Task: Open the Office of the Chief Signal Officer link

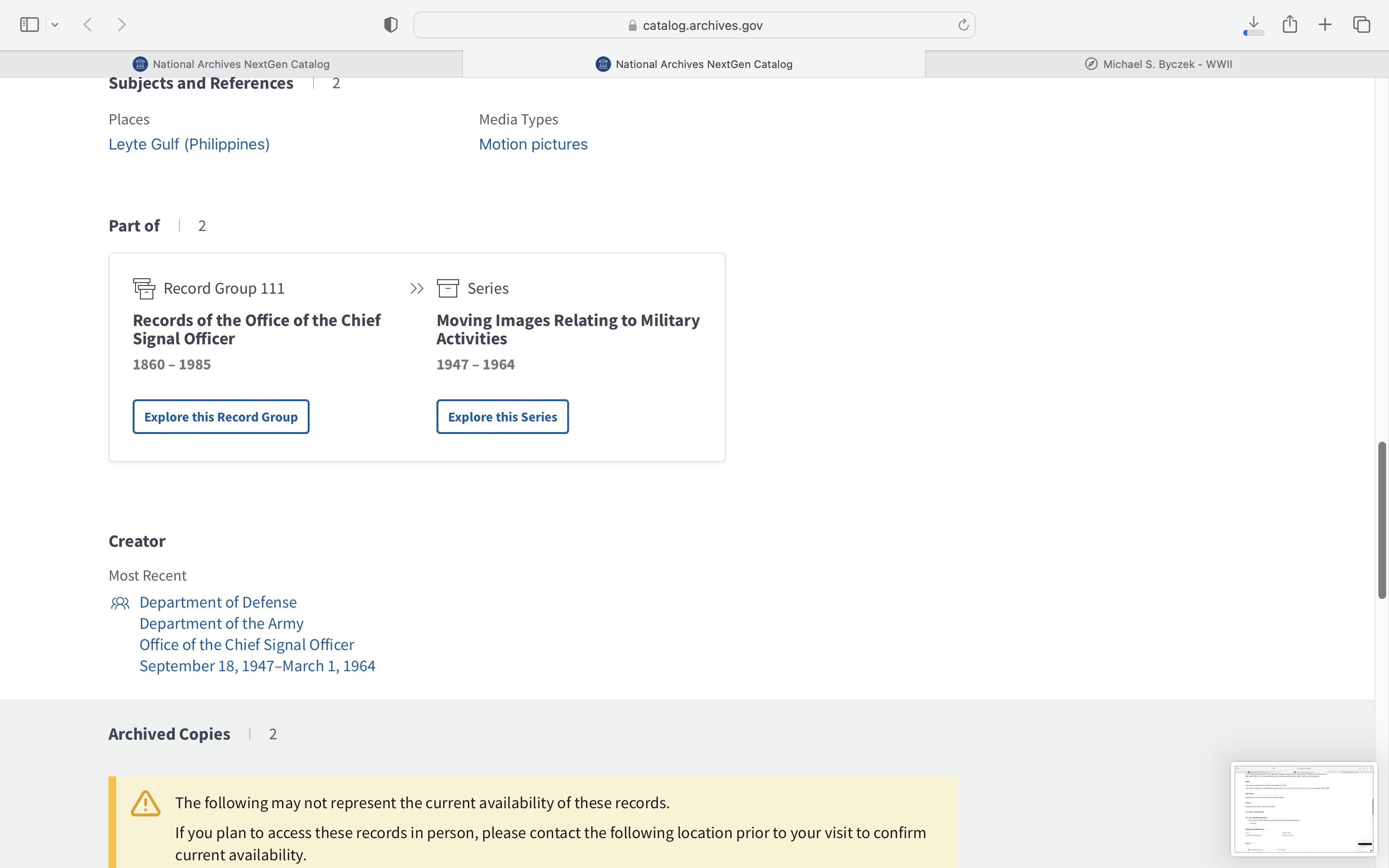Action: [246, 645]
